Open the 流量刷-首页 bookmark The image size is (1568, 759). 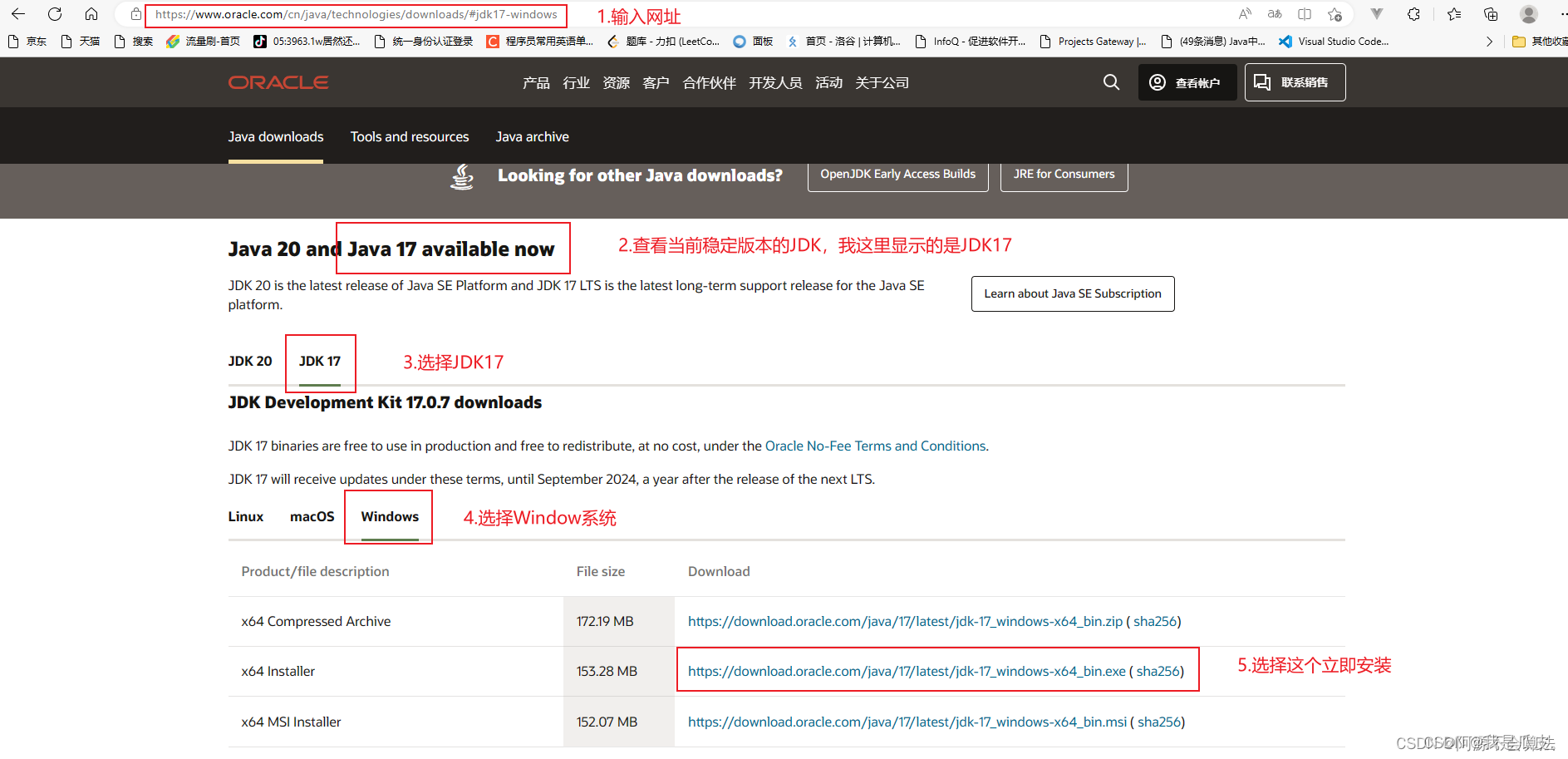(x=204, y=42)
